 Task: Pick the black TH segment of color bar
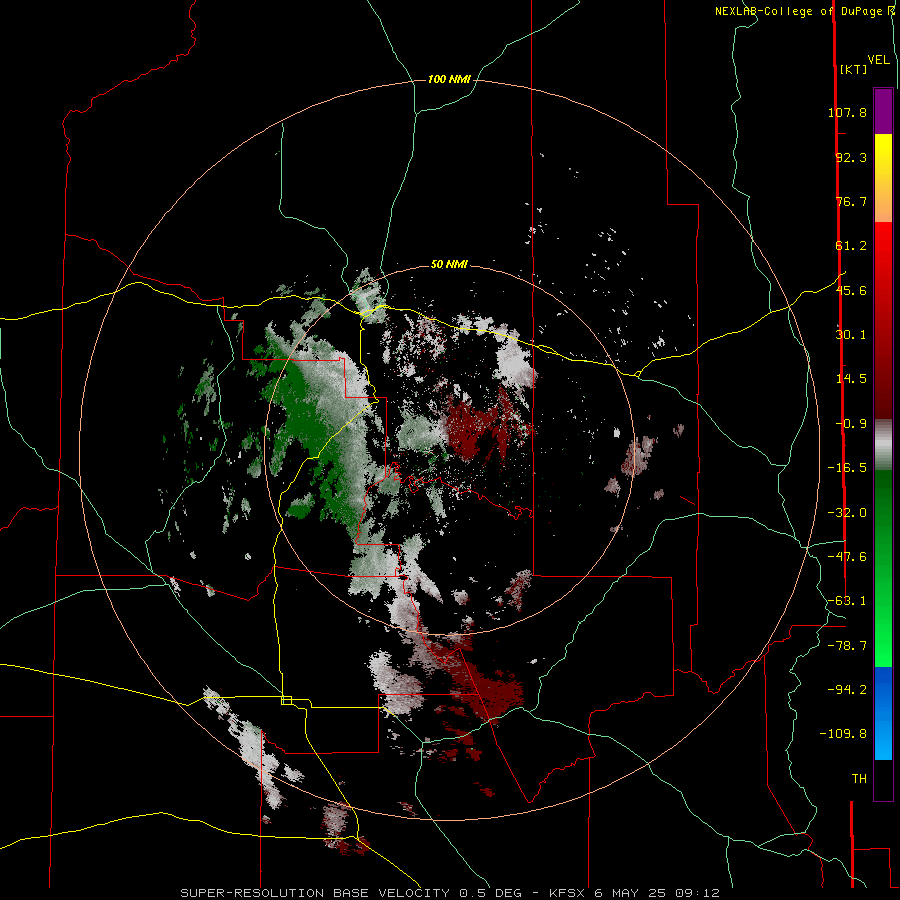[x=883, y=780]
